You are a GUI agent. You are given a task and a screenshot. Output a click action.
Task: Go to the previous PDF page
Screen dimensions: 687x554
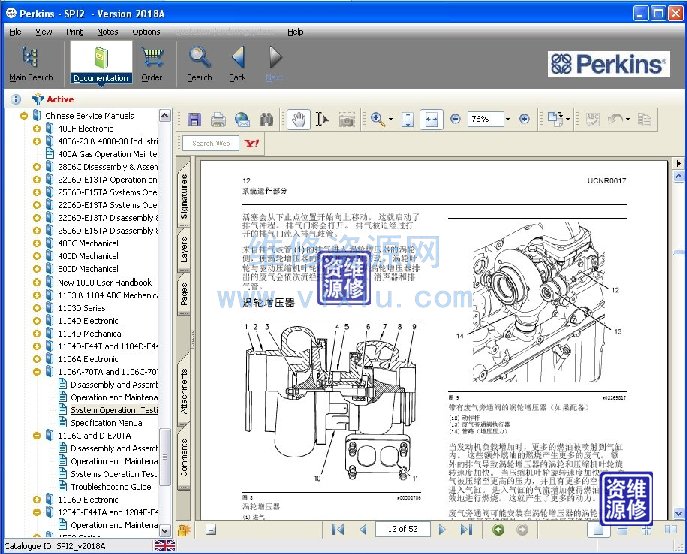click(x=363, y=530)
